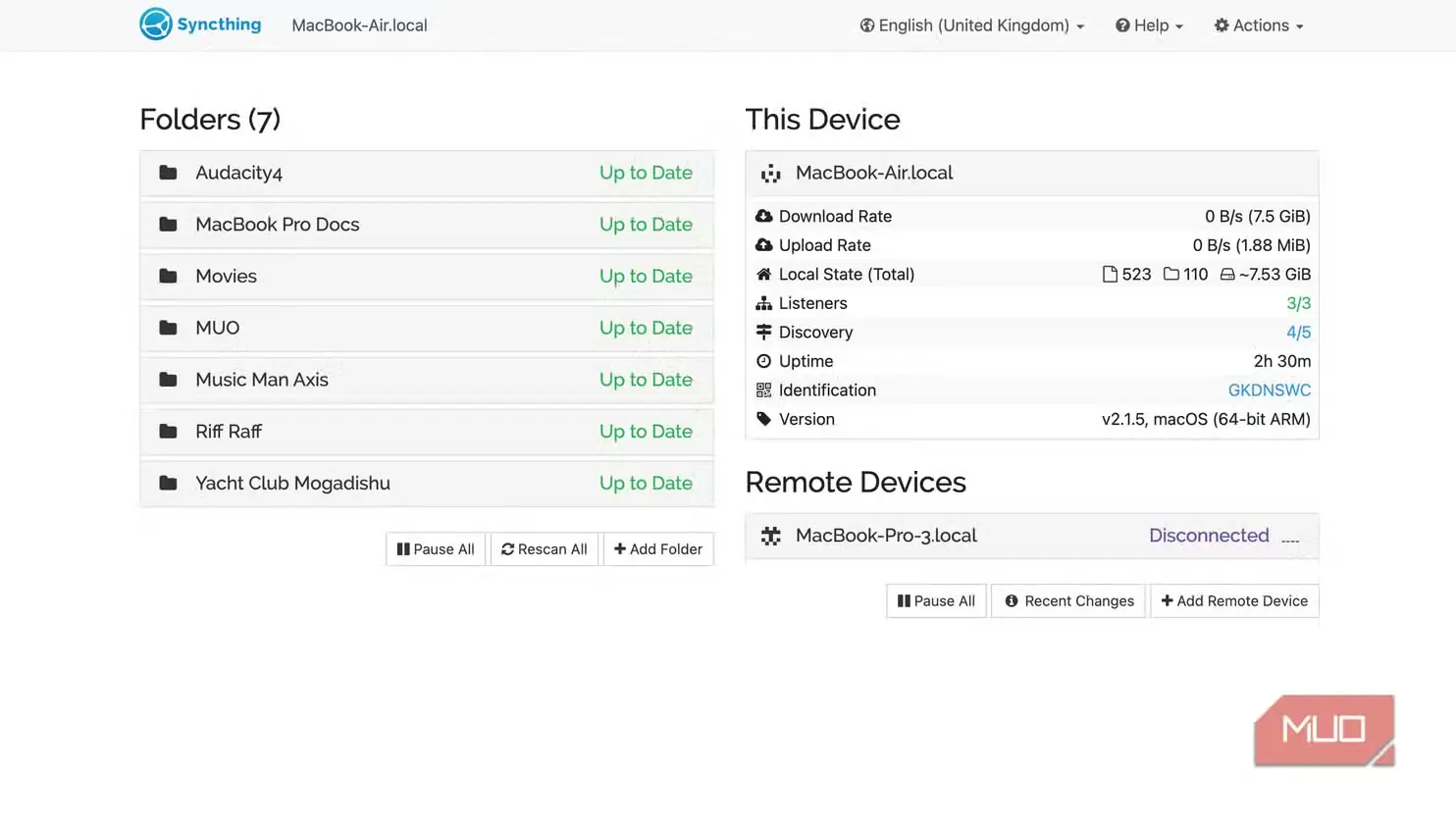Image resolution: width=1456 pixels, height=828 pixels.
Task: Open the Actions dropdown menu
Action: [x=1259, y=26]
